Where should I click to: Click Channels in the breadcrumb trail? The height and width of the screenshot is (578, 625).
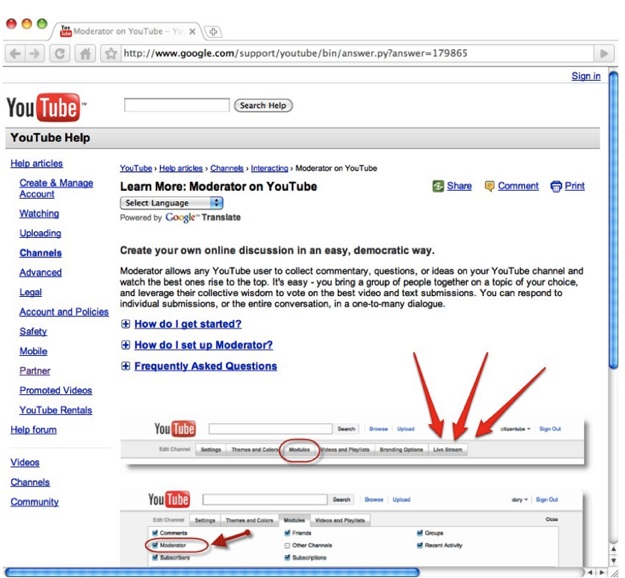tap(227, 168)
